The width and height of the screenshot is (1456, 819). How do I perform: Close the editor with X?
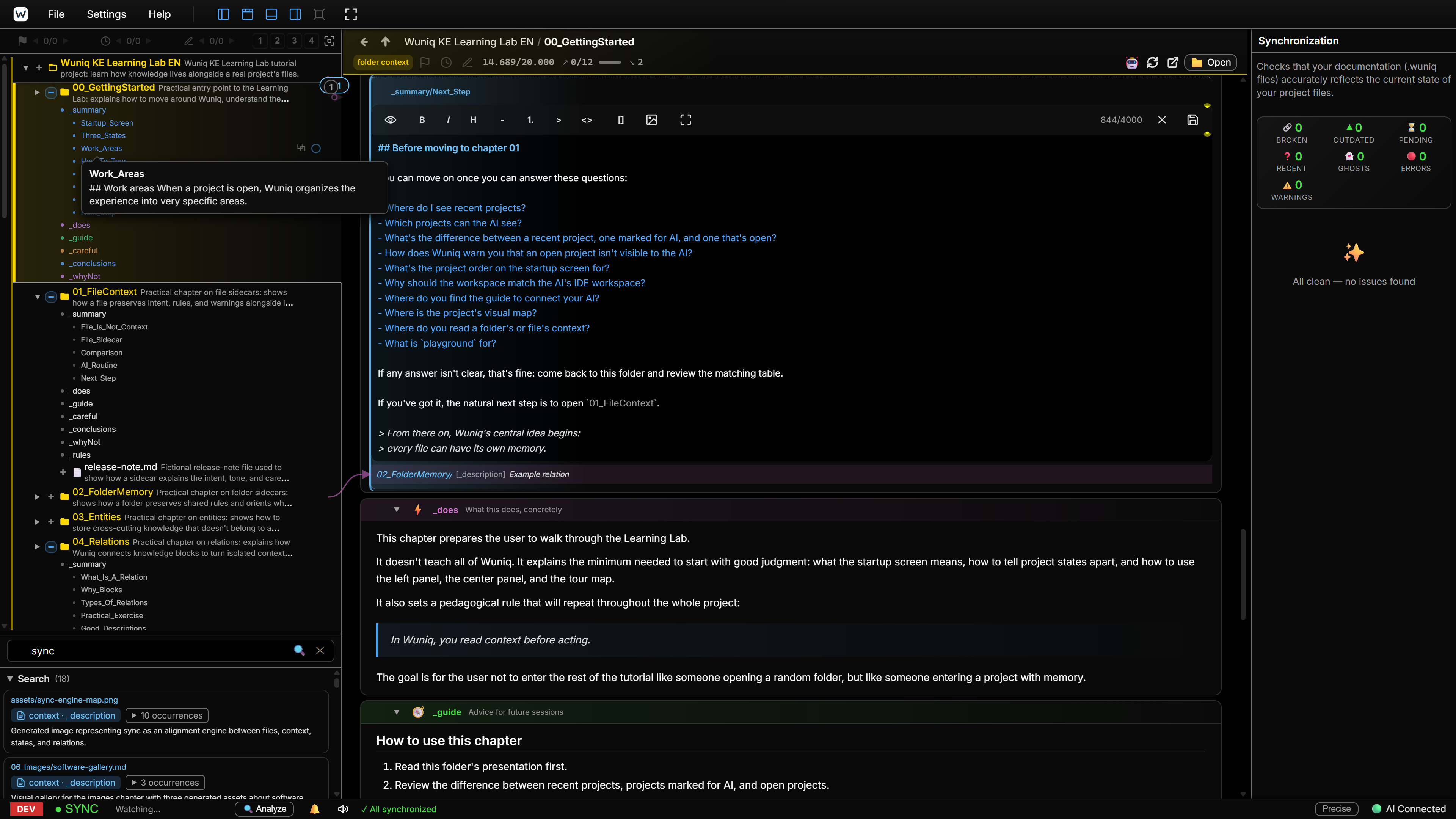pyautogui.click(x=1162, y=120)
